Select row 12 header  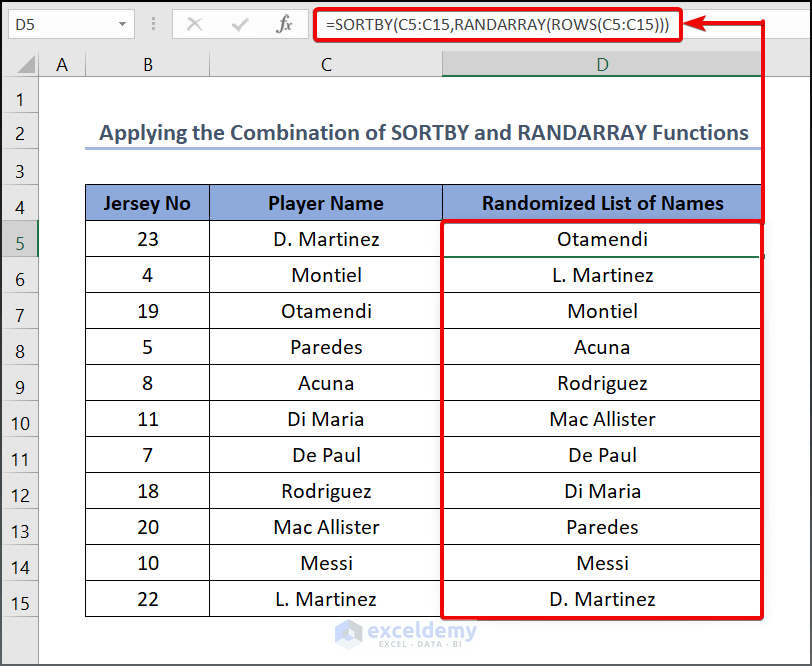(x=20, y=491)
